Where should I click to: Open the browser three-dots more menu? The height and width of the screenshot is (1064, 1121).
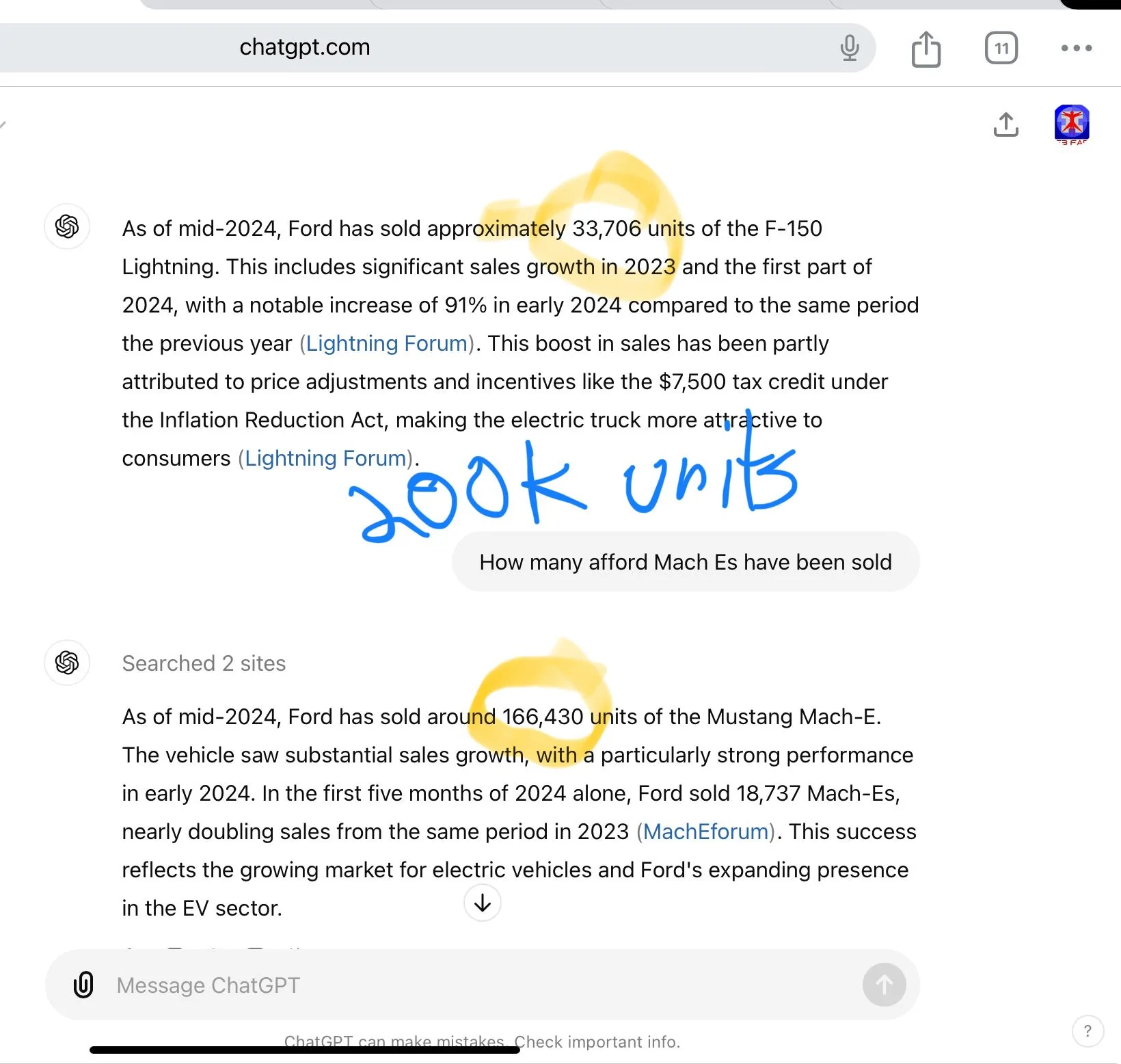(x=1077, y=48)
